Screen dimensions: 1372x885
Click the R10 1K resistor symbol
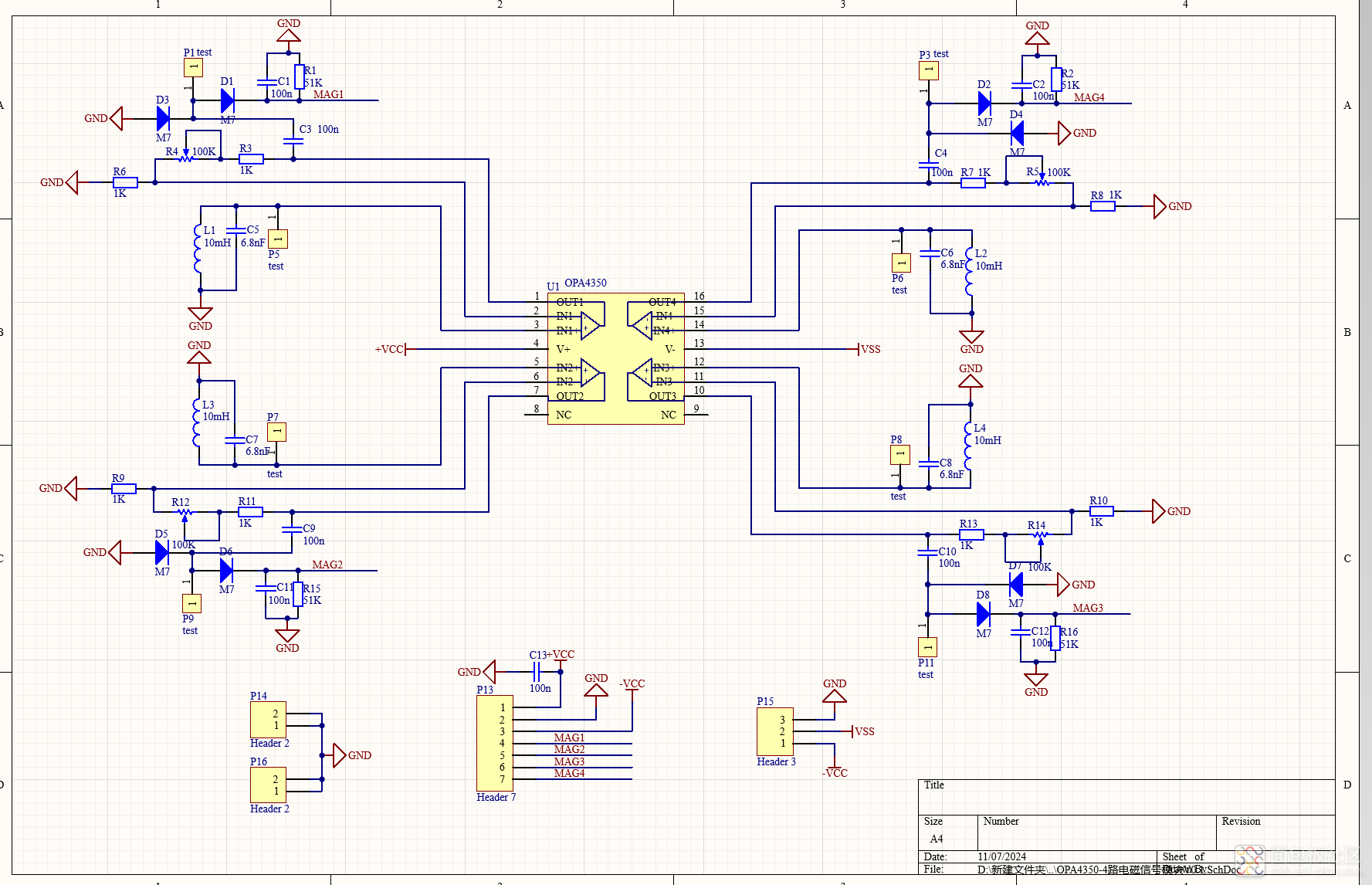click(x=1101, y=511)
